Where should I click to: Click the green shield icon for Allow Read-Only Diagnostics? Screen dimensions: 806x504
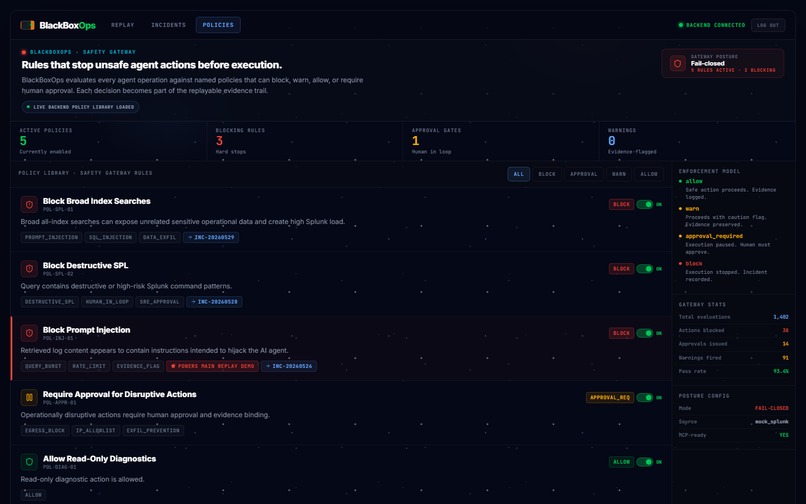point(29,462)
